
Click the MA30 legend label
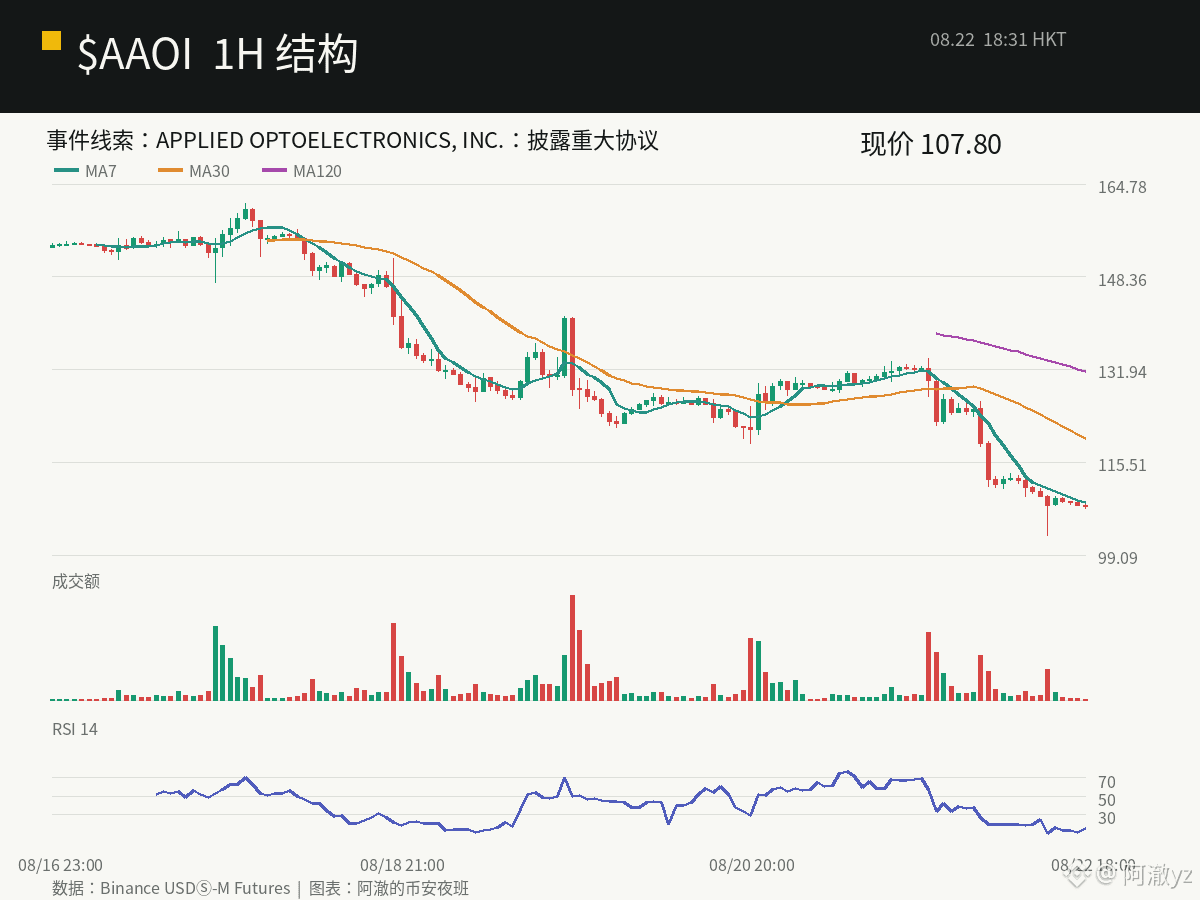(x=209, y=171)
